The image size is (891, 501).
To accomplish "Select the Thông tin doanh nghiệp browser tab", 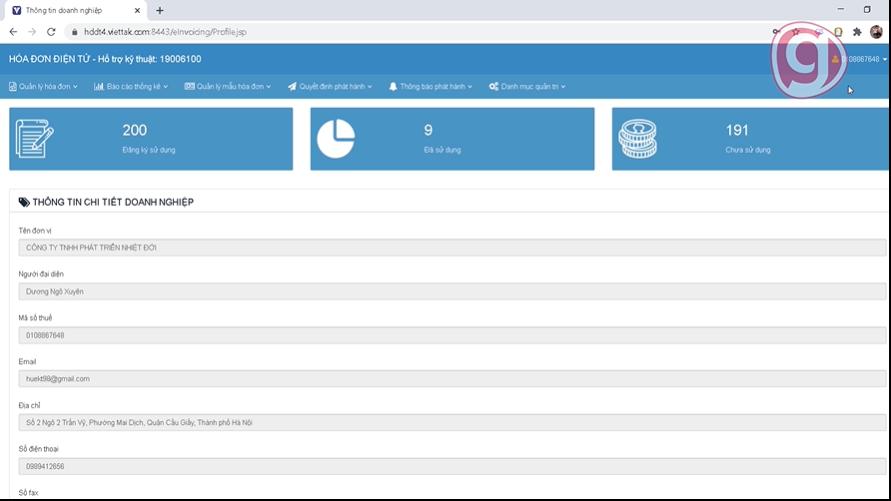I will click(76, 10).
